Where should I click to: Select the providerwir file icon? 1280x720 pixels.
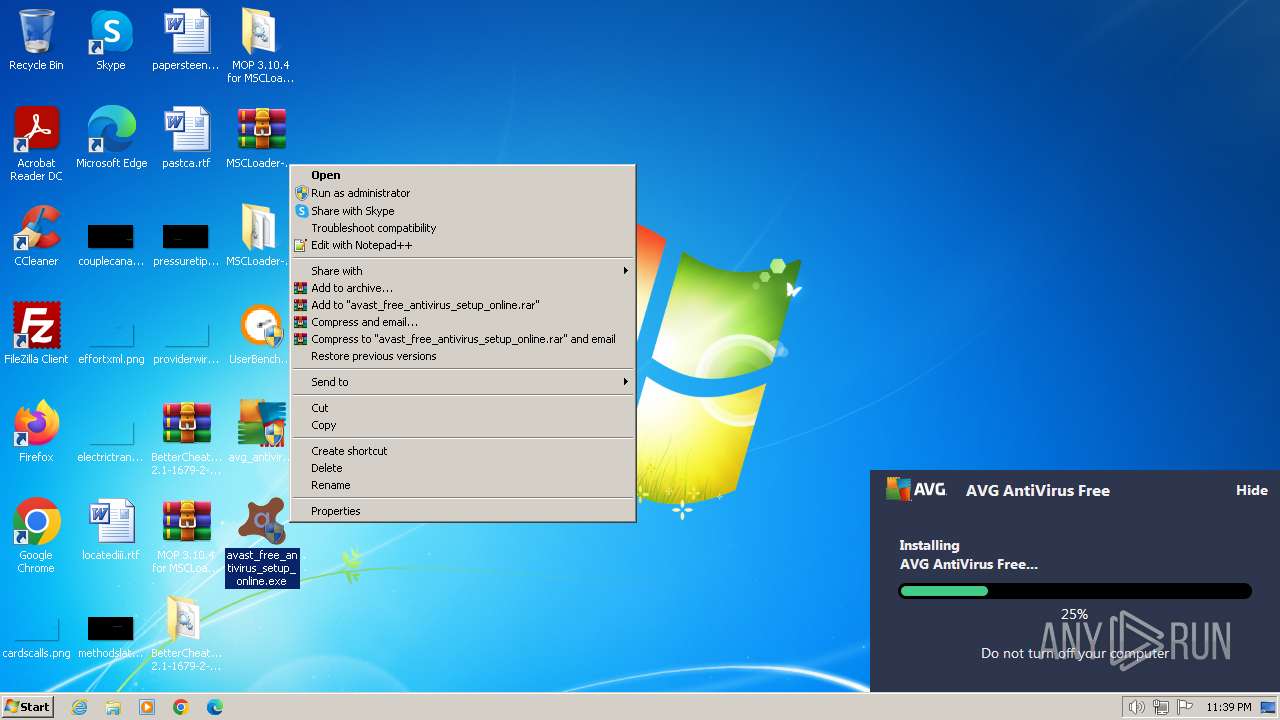(x=186, y=343)
